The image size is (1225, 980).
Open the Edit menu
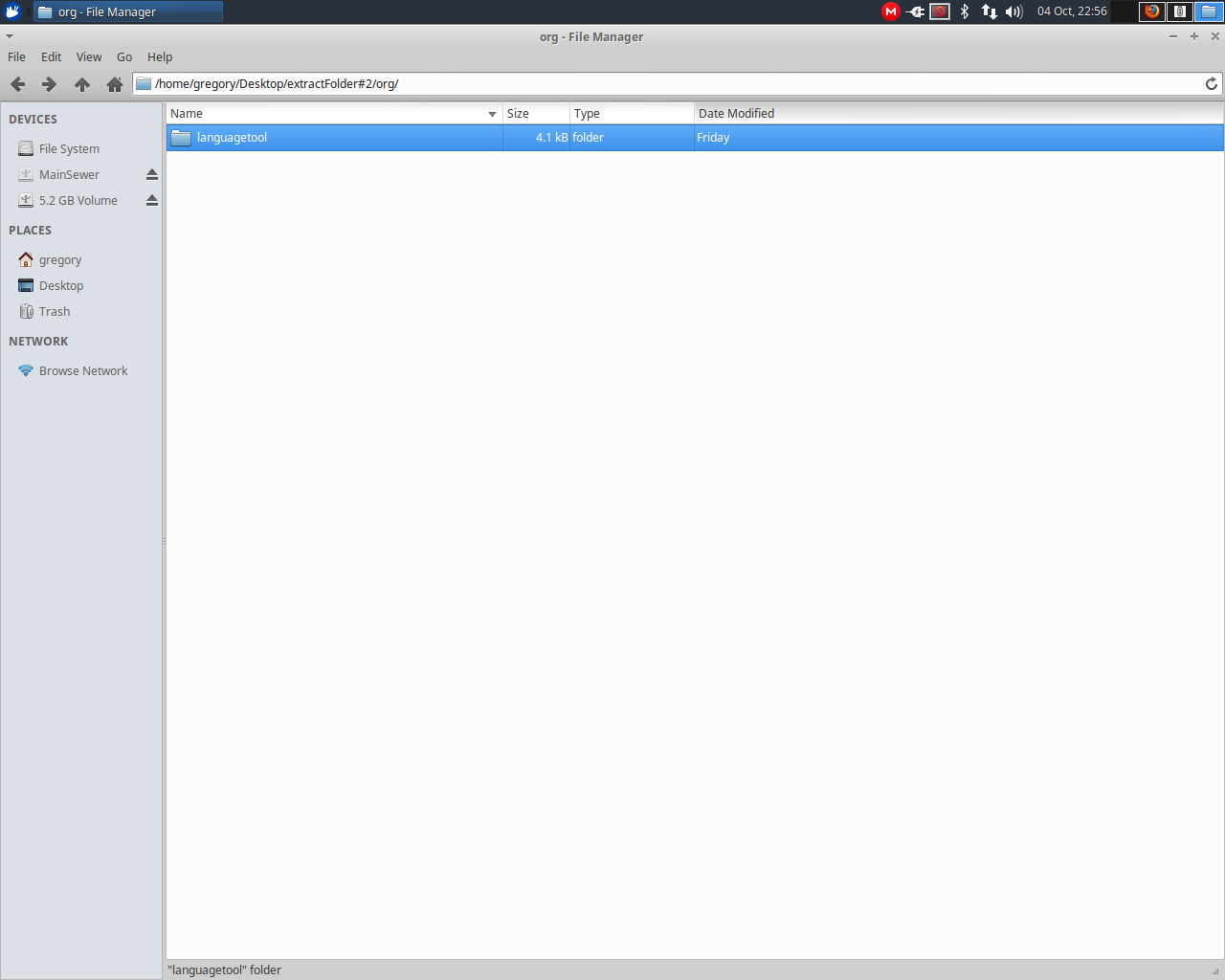(x=52, y=57)
